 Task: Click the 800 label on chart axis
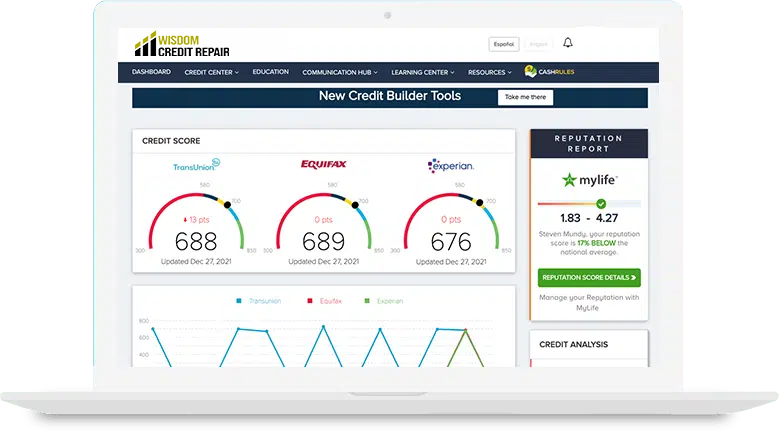click(144, 321)
